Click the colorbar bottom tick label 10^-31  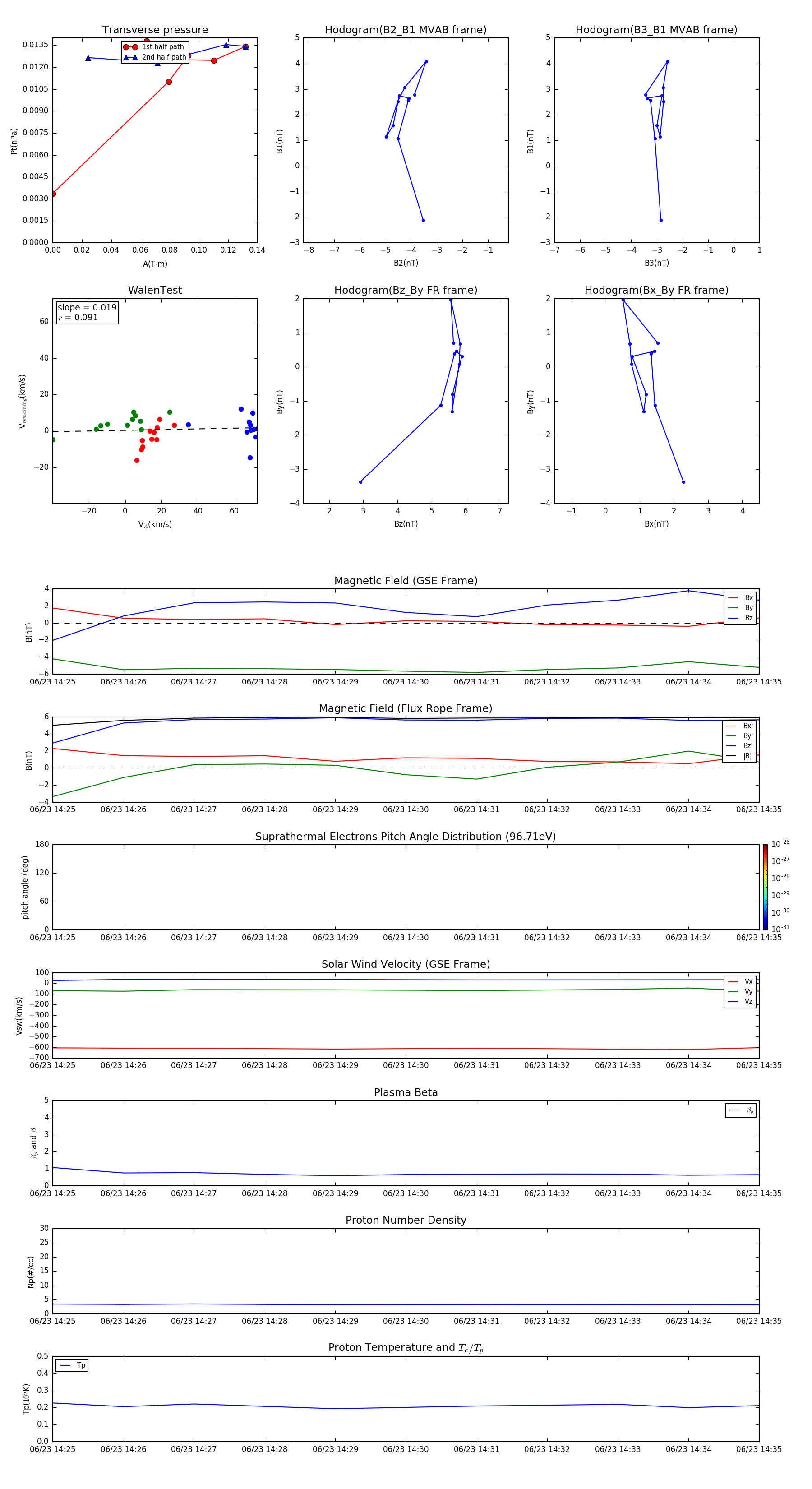780,929
